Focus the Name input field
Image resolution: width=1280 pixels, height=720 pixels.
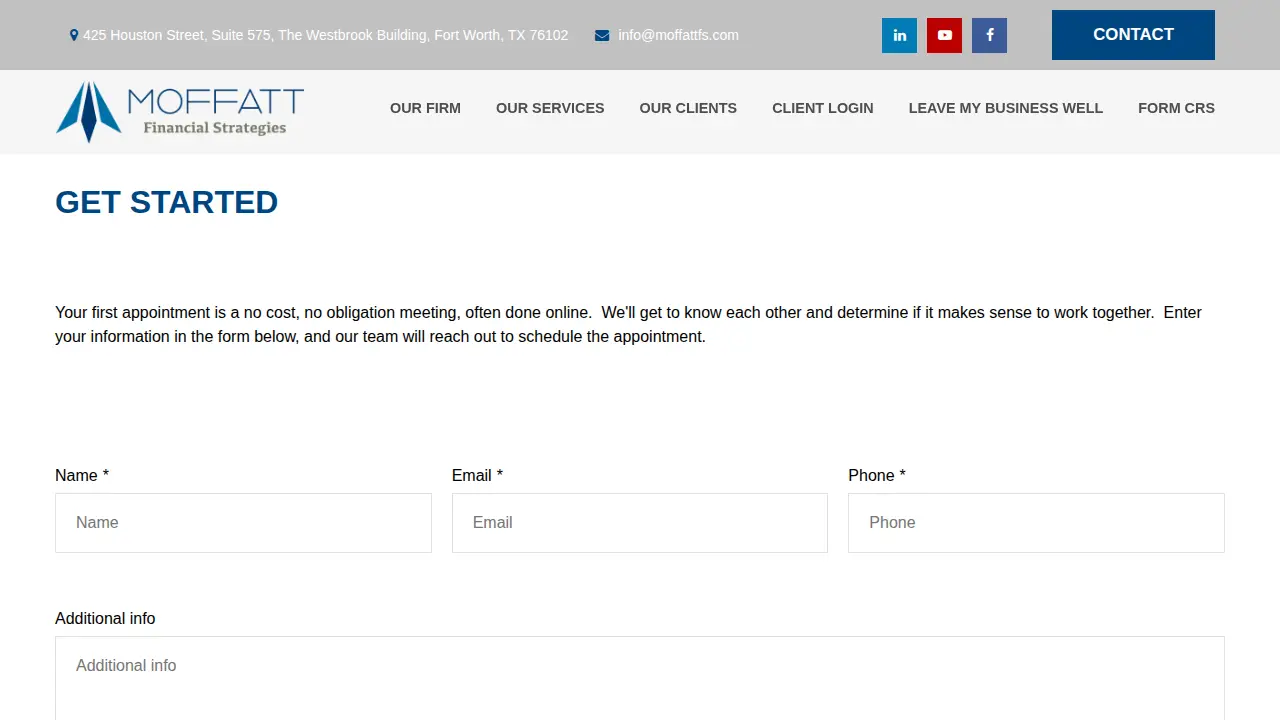(243, 523)
